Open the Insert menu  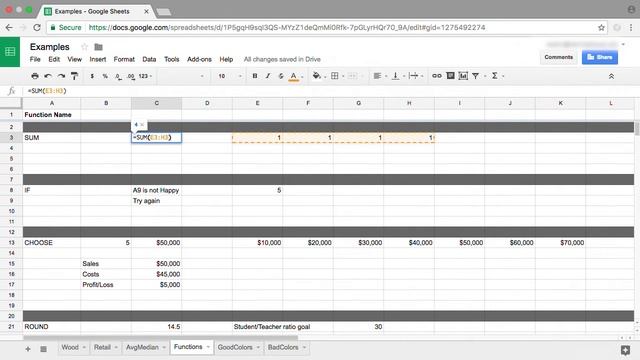(x=98, y=59)
